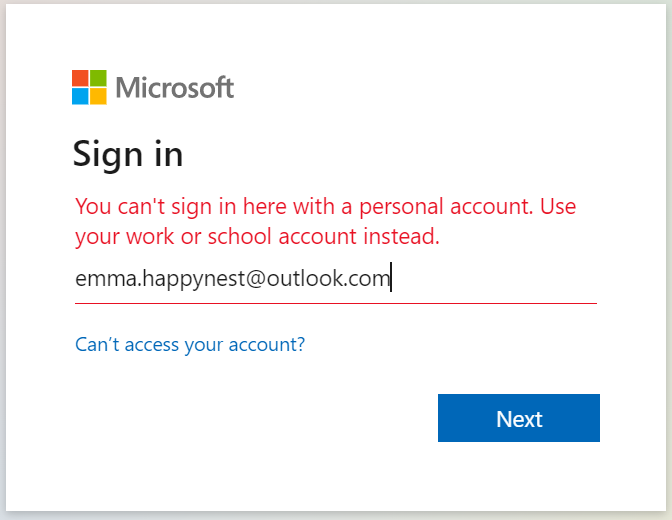Open the "Can't access your account?" link
672x520 pixels.
(x=190, y=344)
